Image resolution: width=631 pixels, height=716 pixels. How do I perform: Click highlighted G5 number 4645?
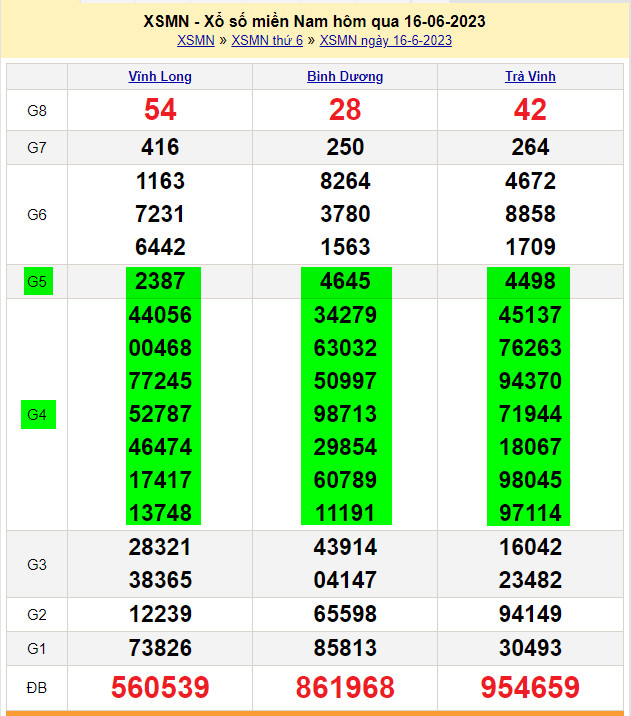[x=345, y=281]
